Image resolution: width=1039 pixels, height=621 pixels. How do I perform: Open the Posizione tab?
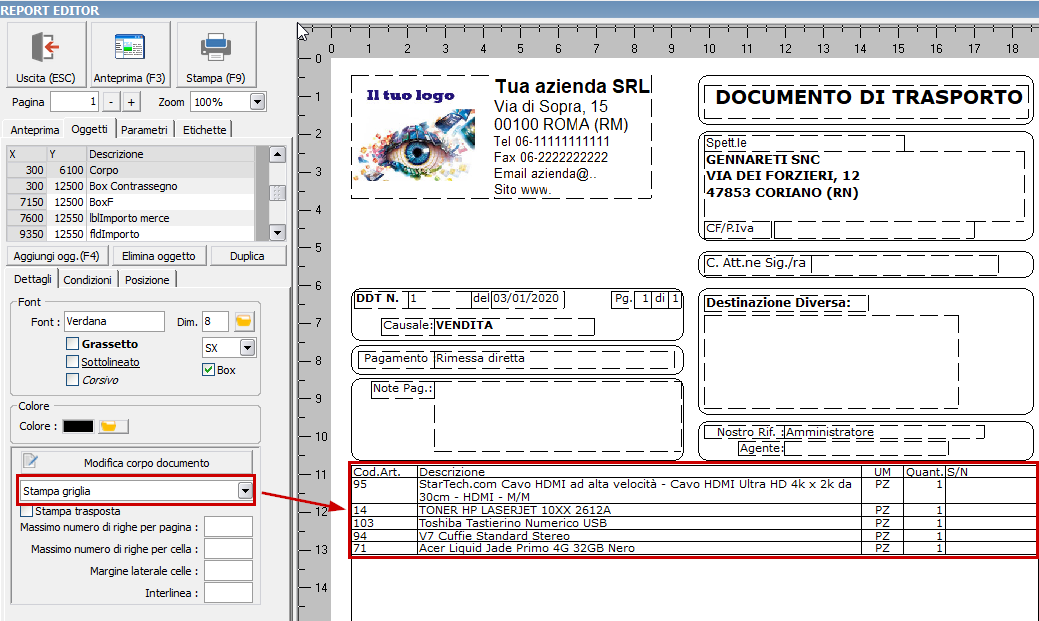click(147, 280)
